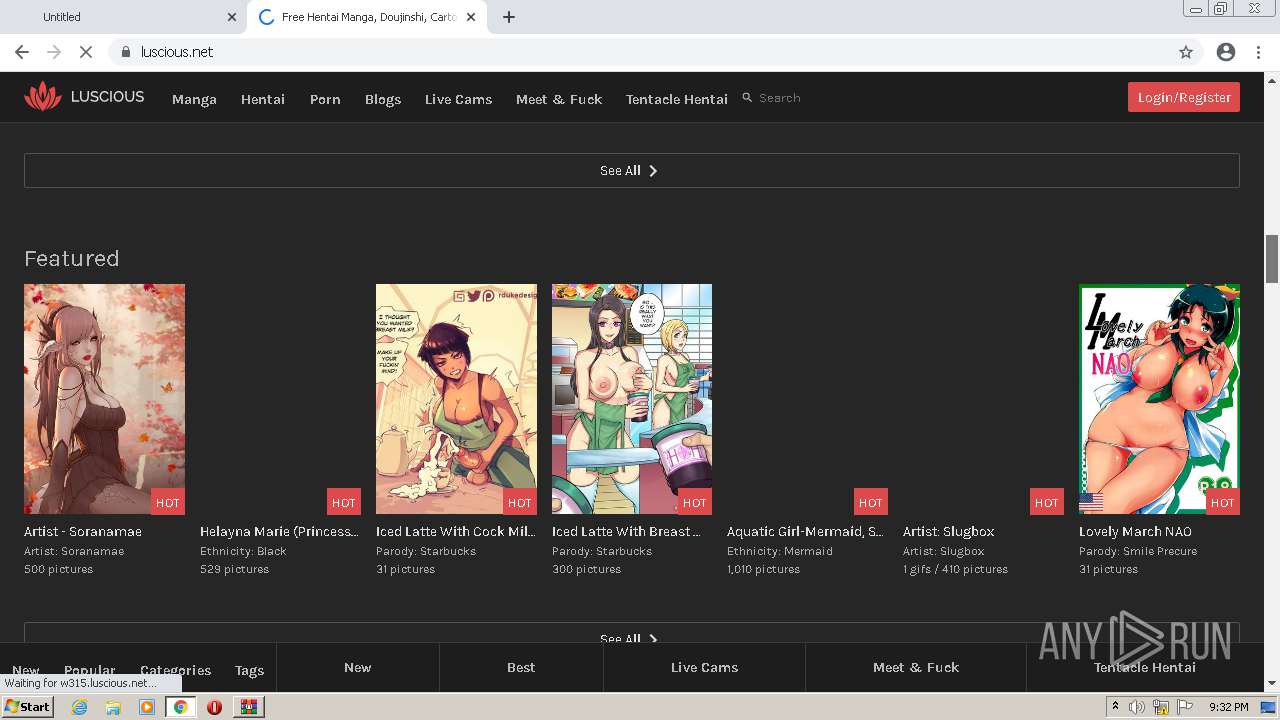Click the network tray icon
This screenshot has width=1280, height=720.
pos(1161,707)
